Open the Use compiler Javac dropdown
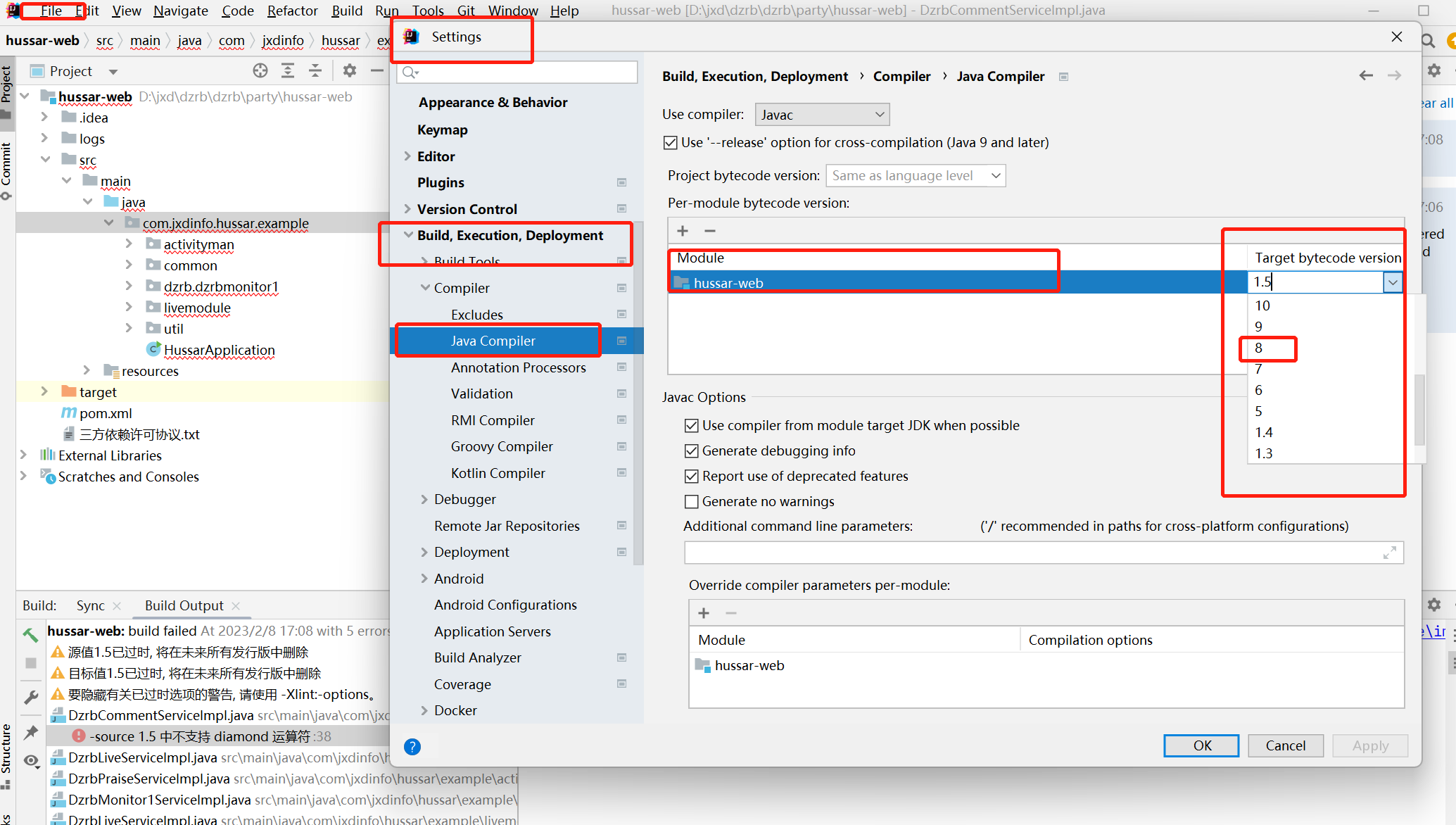Viewport: 1456px width, 825px height. tap(821, 115)
